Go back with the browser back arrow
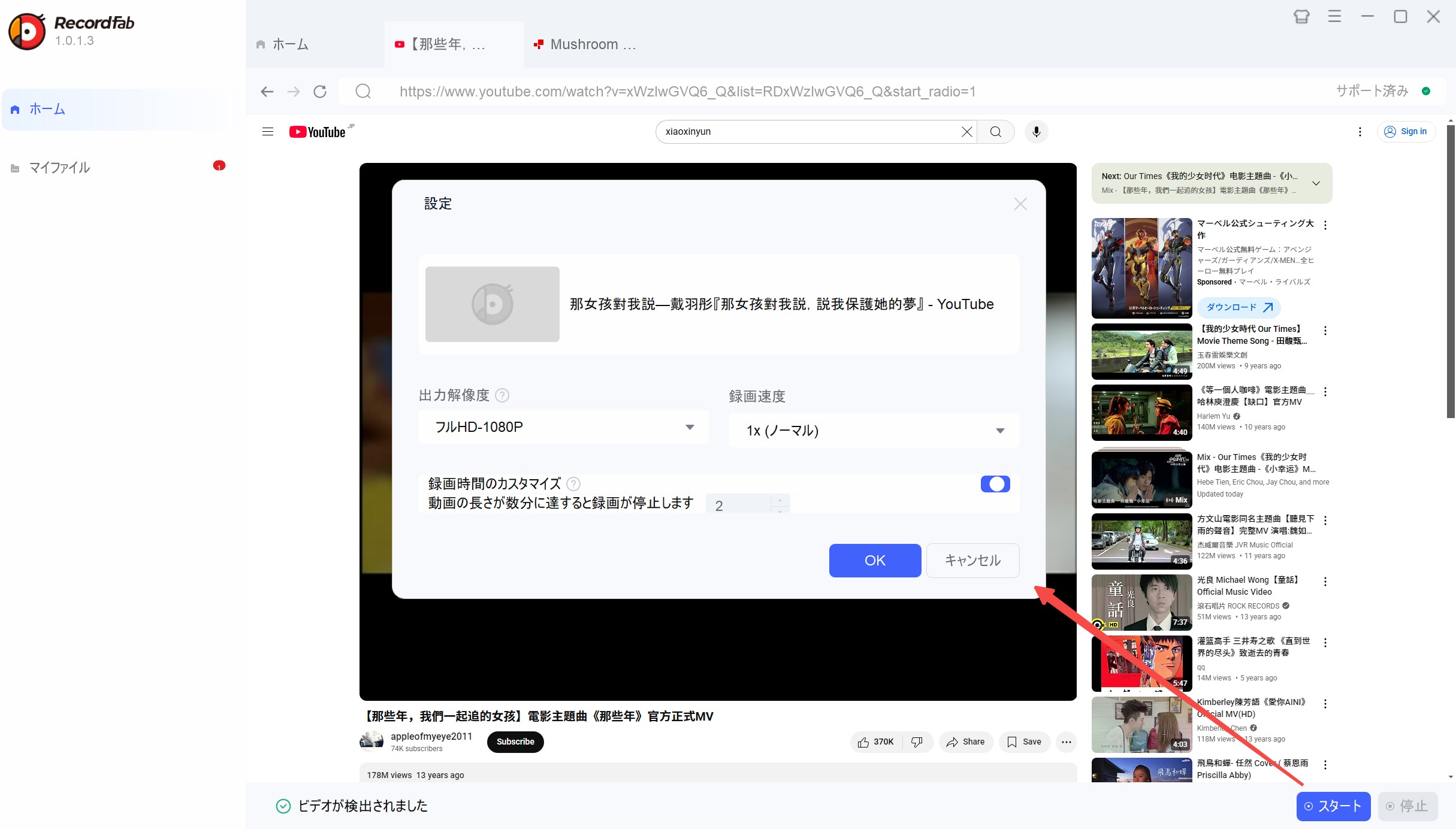Screen dimensions: 1456x829 (x=267, y=92)
